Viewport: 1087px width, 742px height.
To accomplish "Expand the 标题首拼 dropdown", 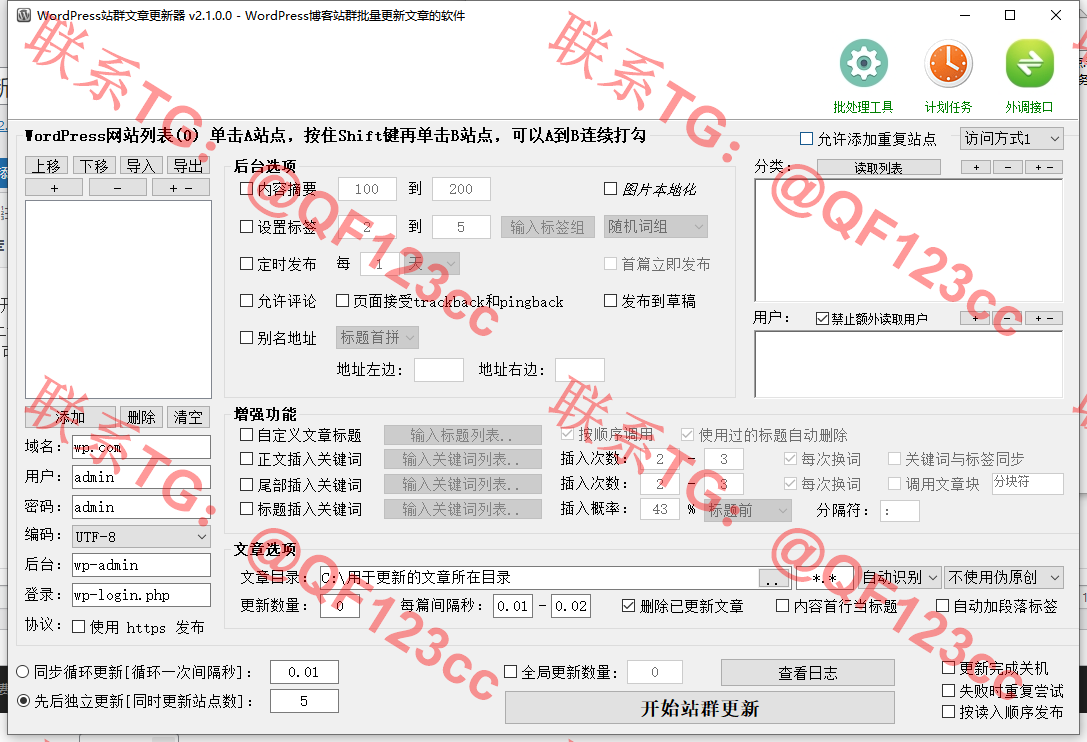I will pos(377,338).
